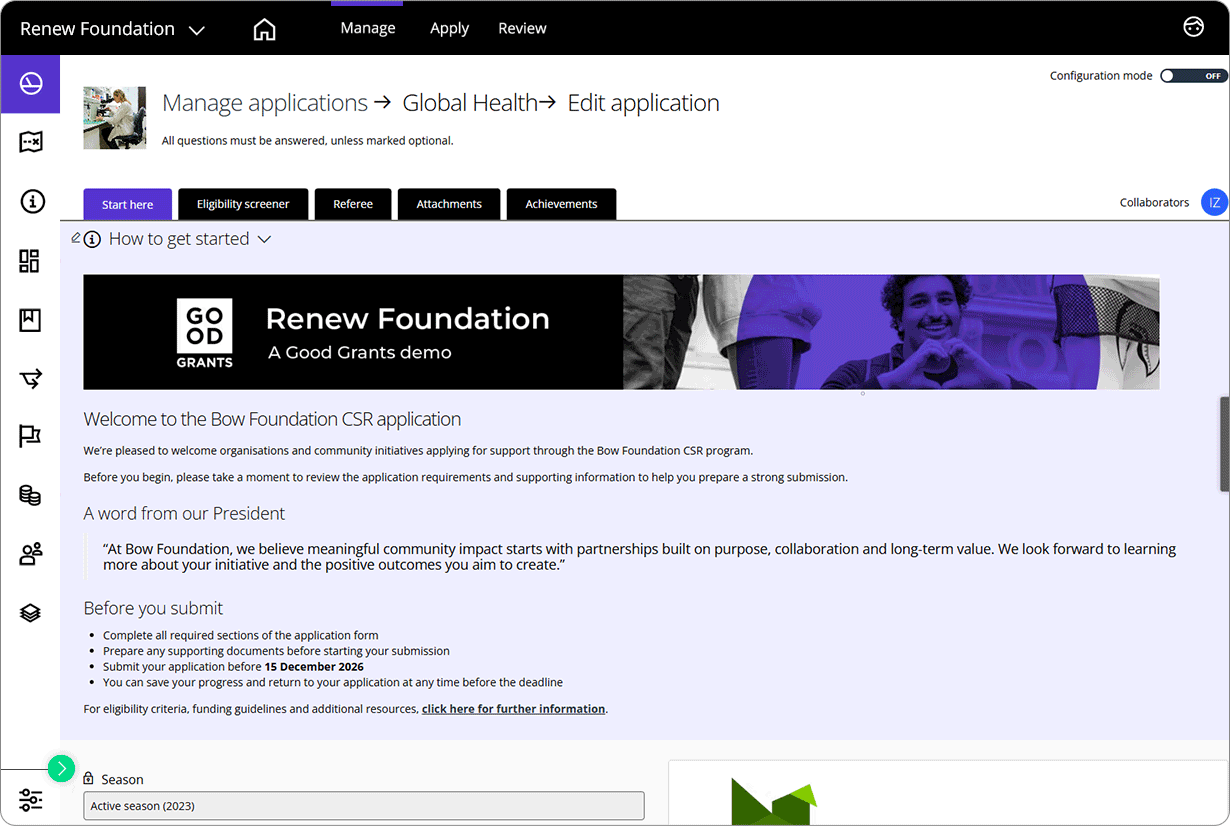Open the info circle sidebar icon
This screenshot has width=1230, height=828.
click(31, 202)
